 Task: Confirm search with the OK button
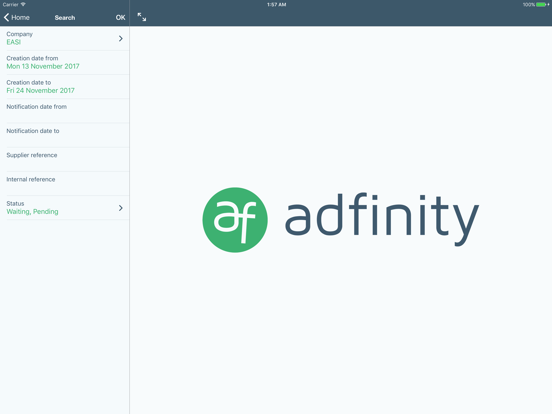point(120,17)
